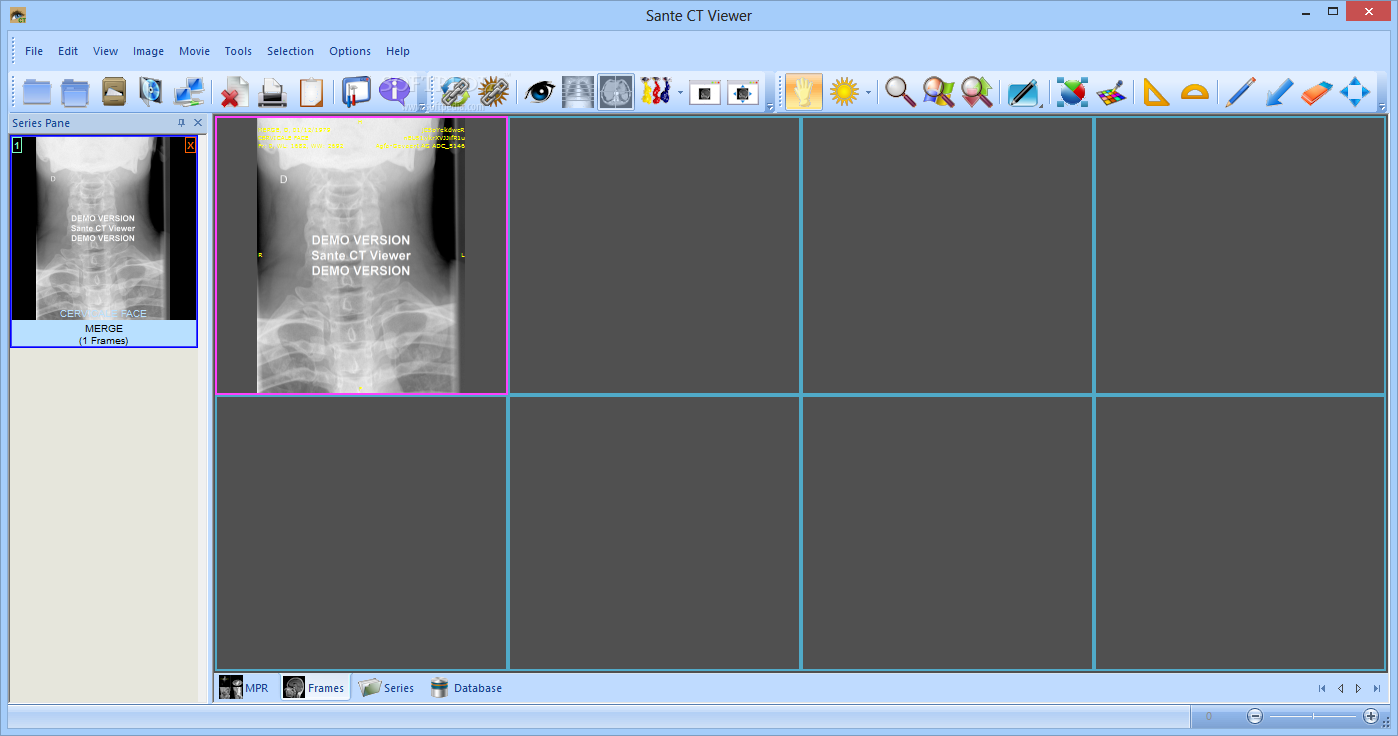Open the Movie menu
The height and width of the screenshot is (736, 1398).
coord(194,51)
